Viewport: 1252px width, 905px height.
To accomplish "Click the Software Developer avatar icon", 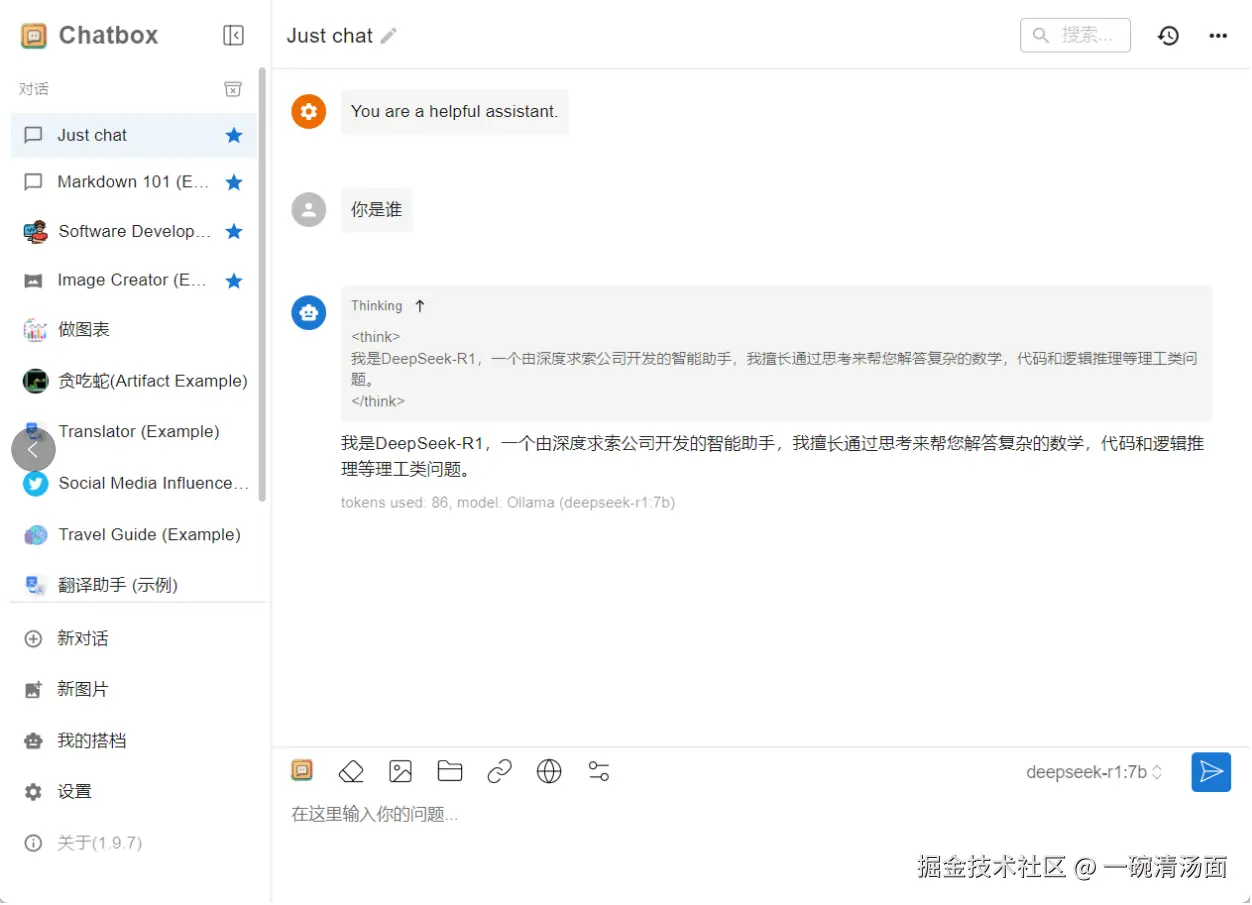I will (x=35, y=231).
